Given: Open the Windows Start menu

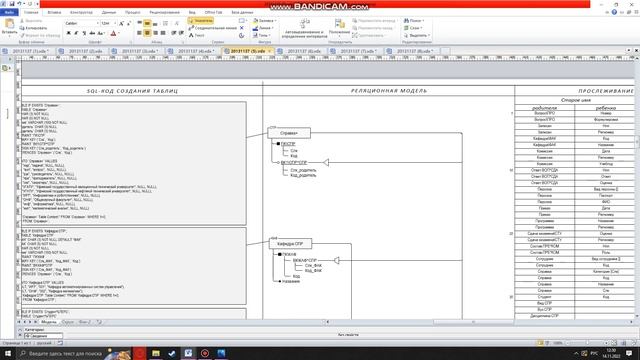Looking at the screenshot, I should point(8,353).
